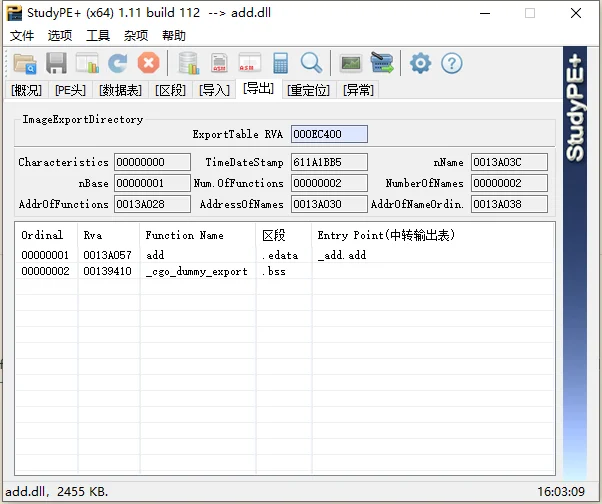Click the database cylinder chart icon
Image resolution: width=602 pixels, height=504 pixels.
189,63
